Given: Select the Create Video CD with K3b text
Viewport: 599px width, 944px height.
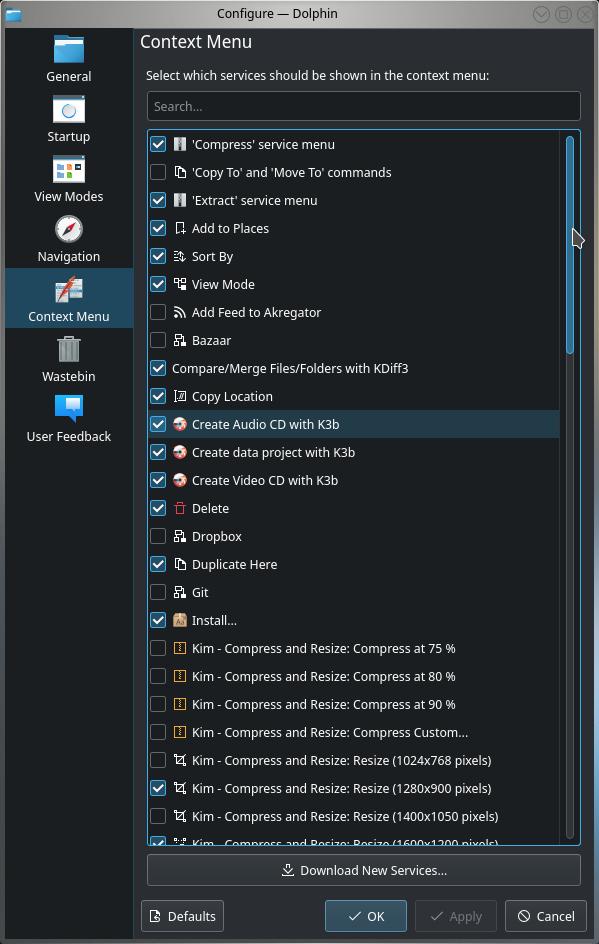Looking at the screenshot, I should (265, 480).
